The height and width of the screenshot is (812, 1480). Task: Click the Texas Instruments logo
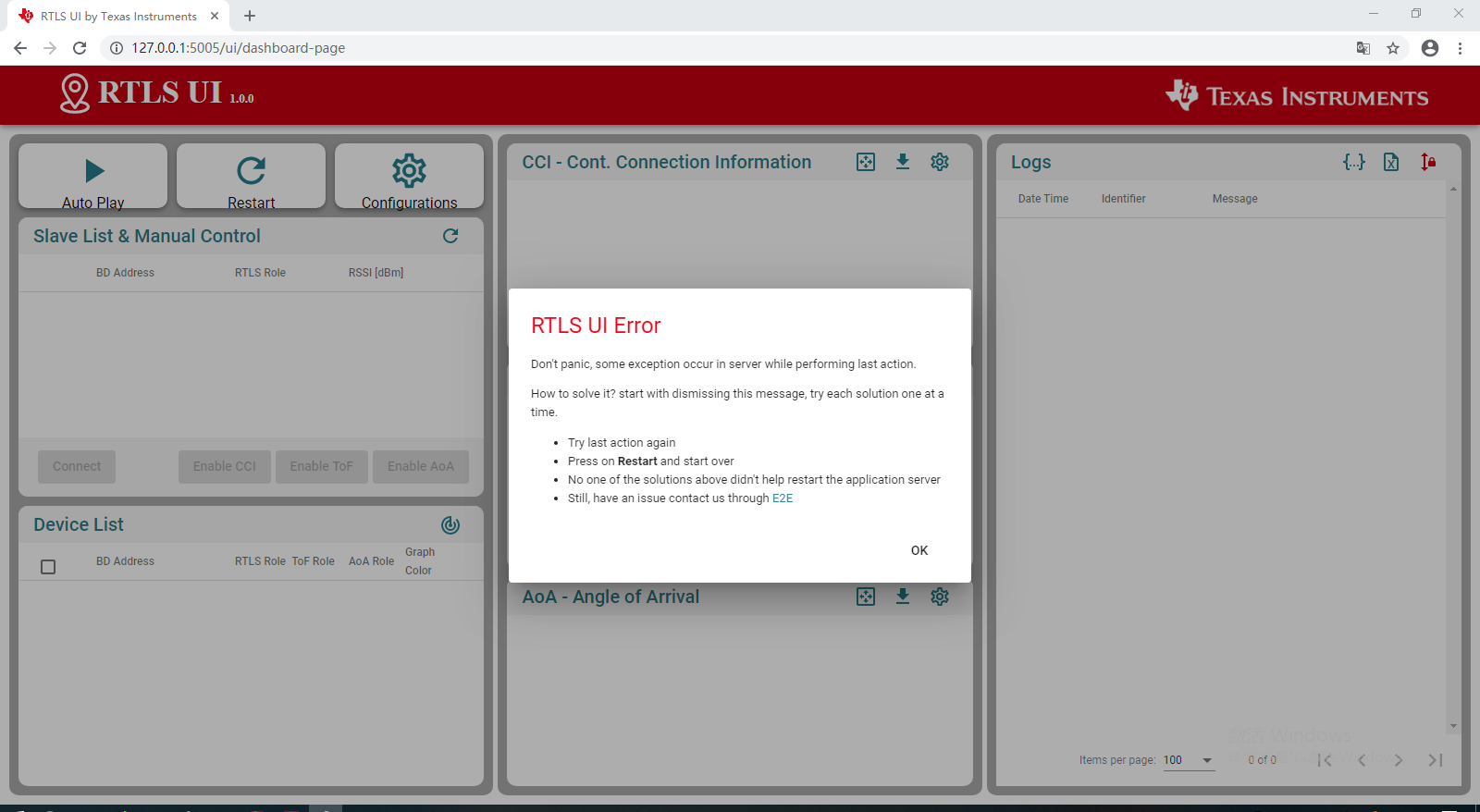tap(1297, 95)
